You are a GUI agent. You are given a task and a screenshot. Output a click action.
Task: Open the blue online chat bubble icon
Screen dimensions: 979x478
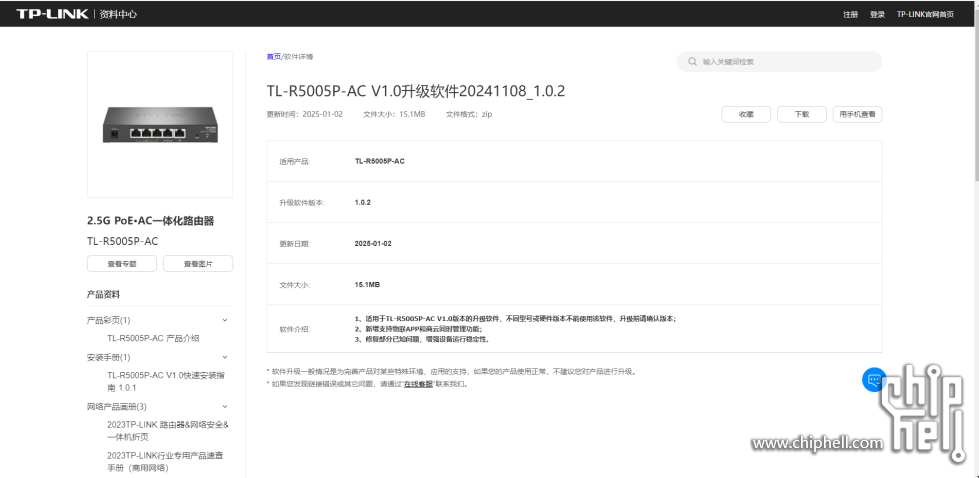874,379
